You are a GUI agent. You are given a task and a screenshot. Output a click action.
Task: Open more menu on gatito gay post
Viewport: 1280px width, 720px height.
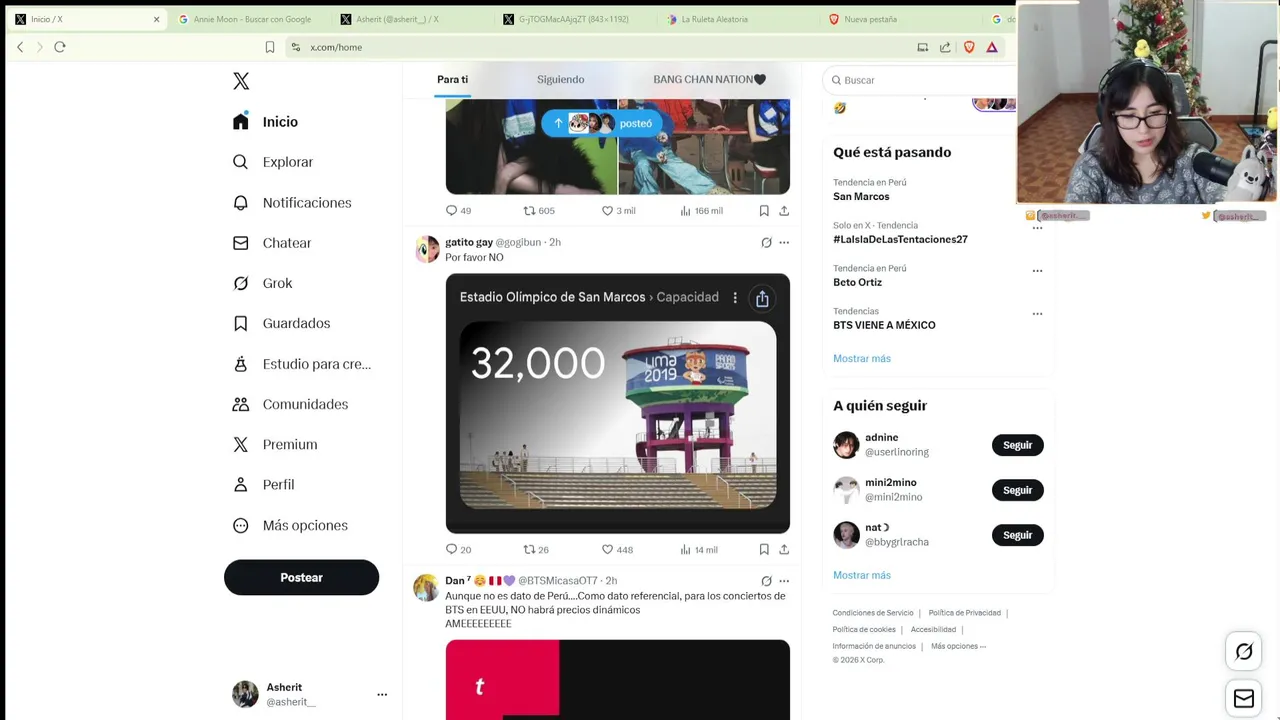(x=784, y=242)
